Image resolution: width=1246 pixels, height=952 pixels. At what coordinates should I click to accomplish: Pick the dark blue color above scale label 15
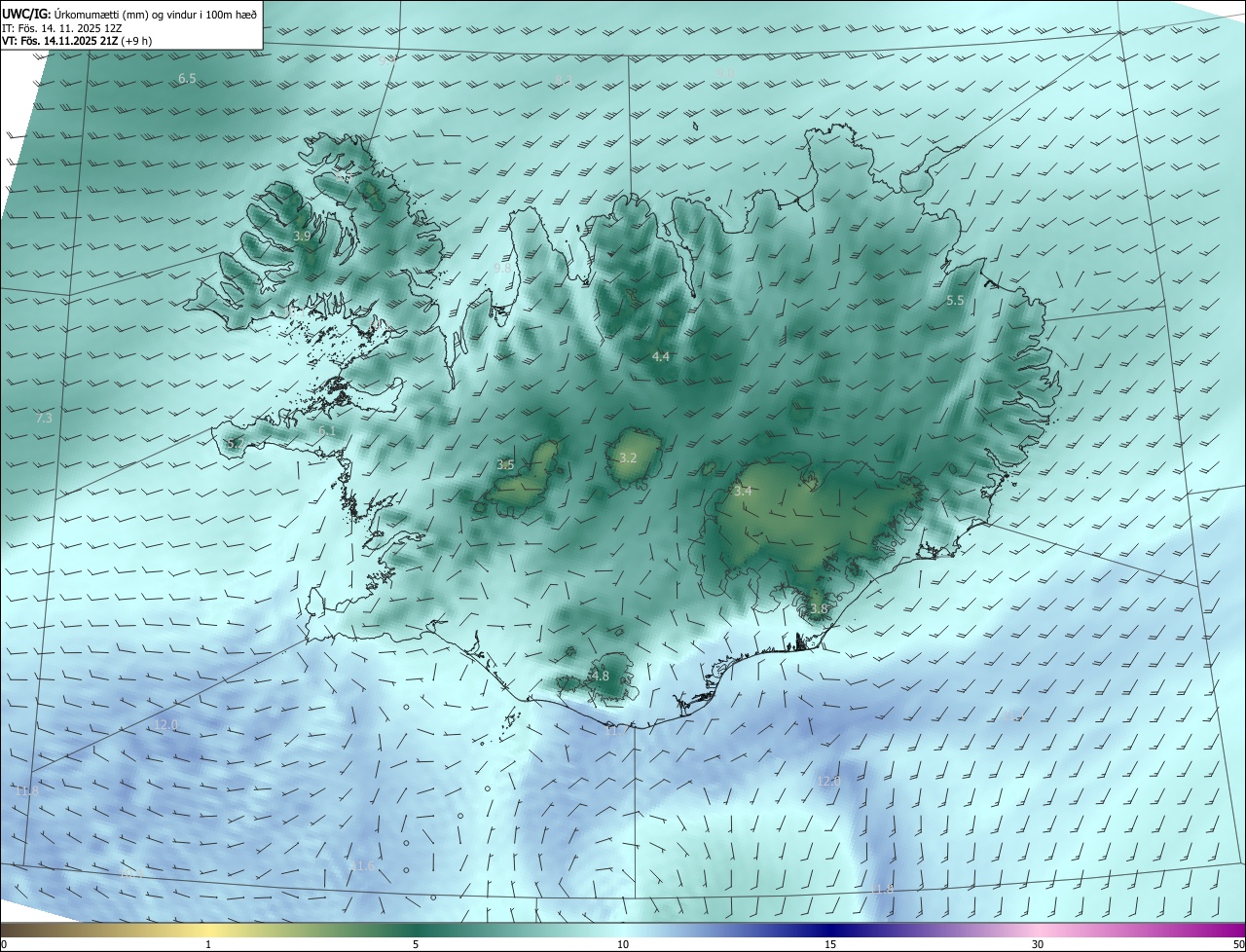click(x=830, y=930)
